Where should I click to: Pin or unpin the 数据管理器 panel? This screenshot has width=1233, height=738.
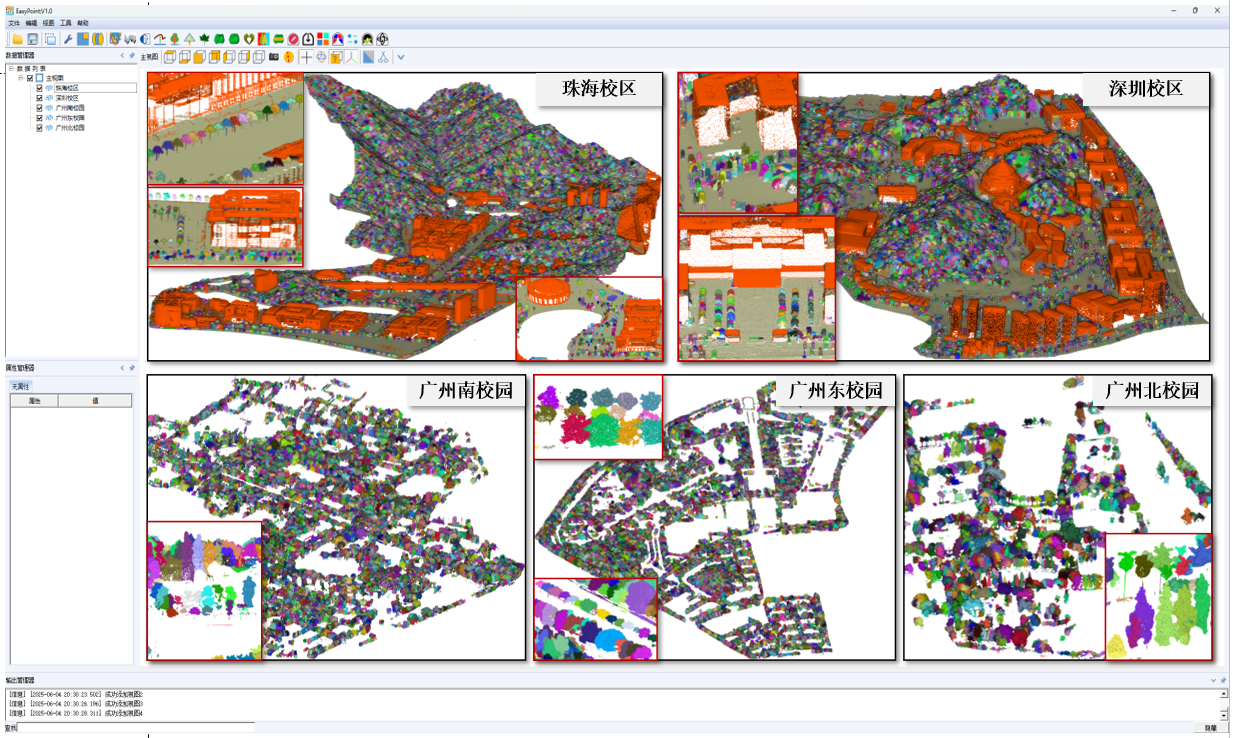pos(131,56)
